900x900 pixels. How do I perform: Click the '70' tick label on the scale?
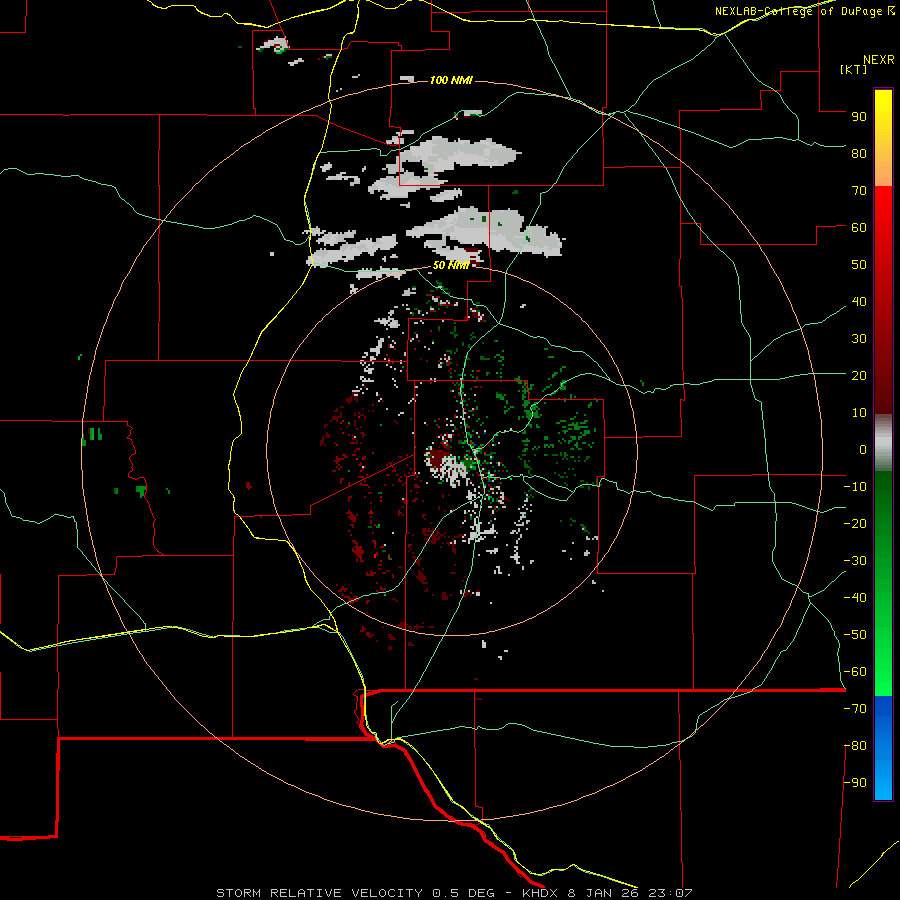859,191
